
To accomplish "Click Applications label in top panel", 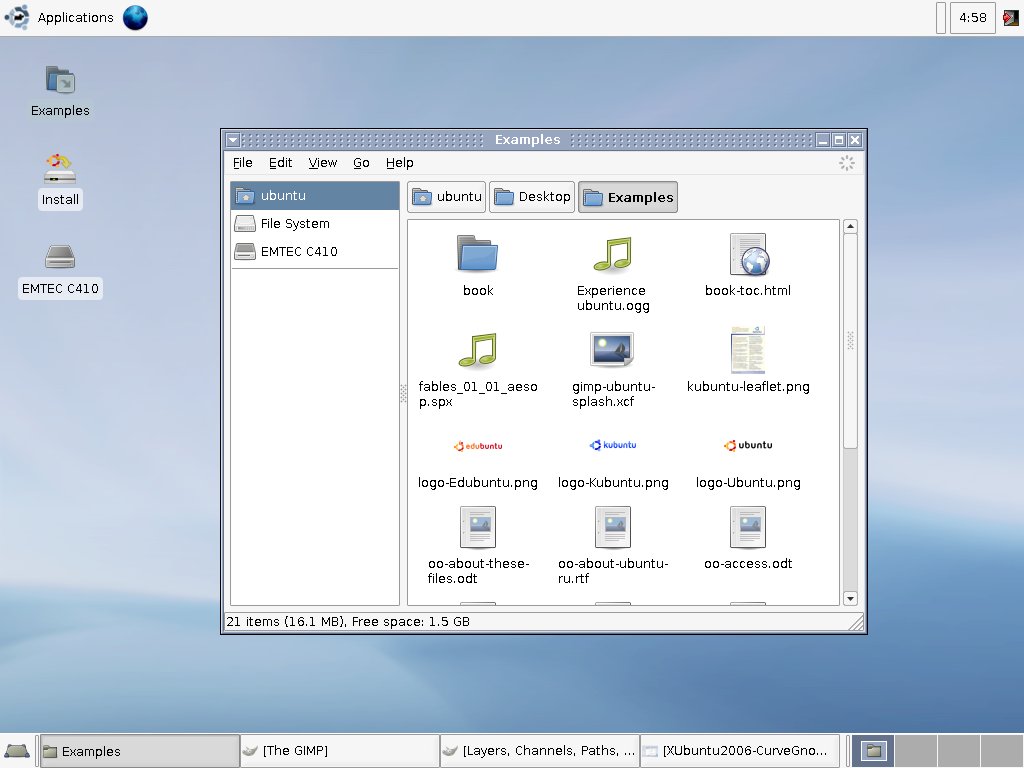I will pos(75,18).
